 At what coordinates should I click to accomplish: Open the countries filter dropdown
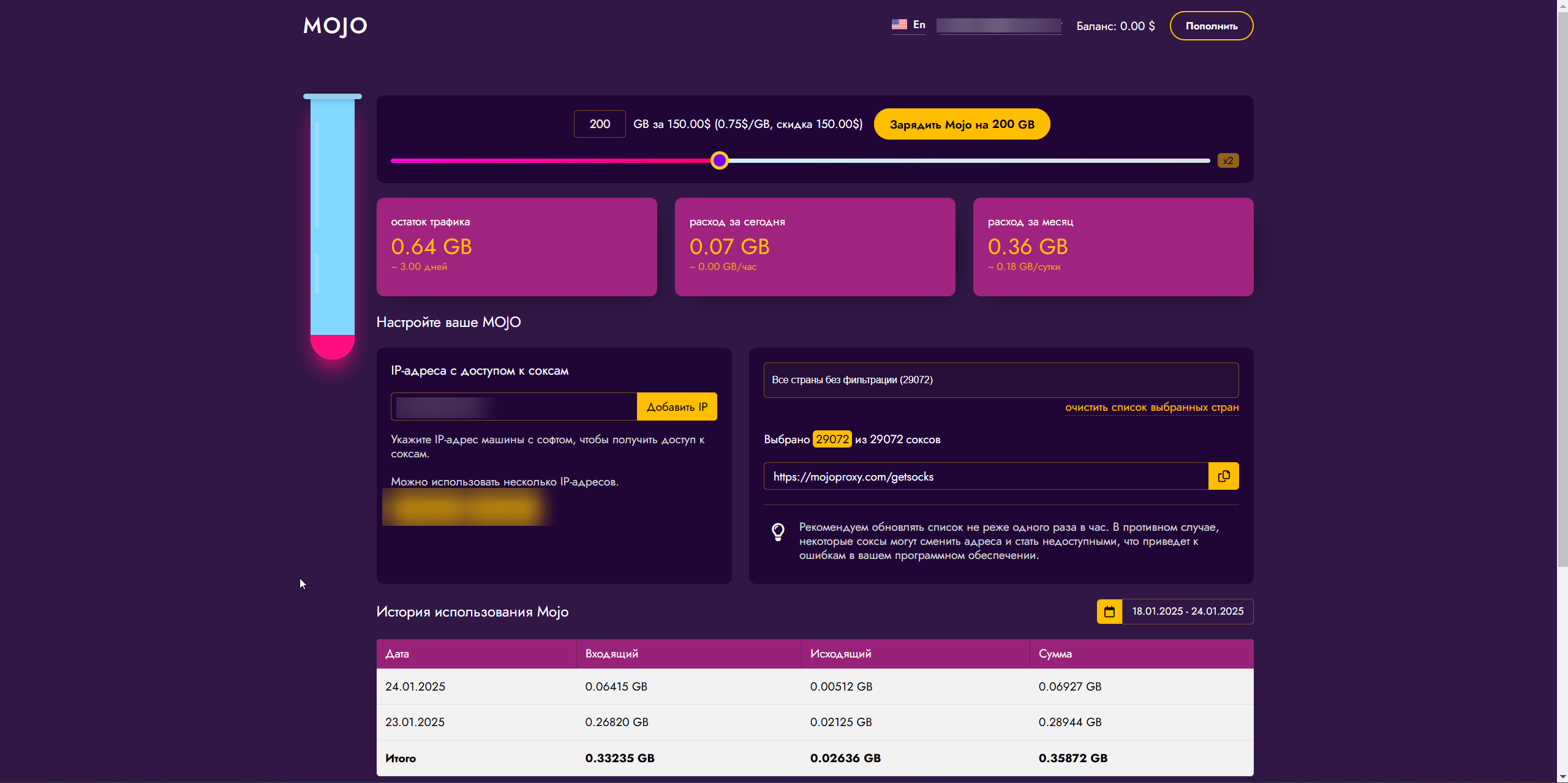(x=1001, y=380)
